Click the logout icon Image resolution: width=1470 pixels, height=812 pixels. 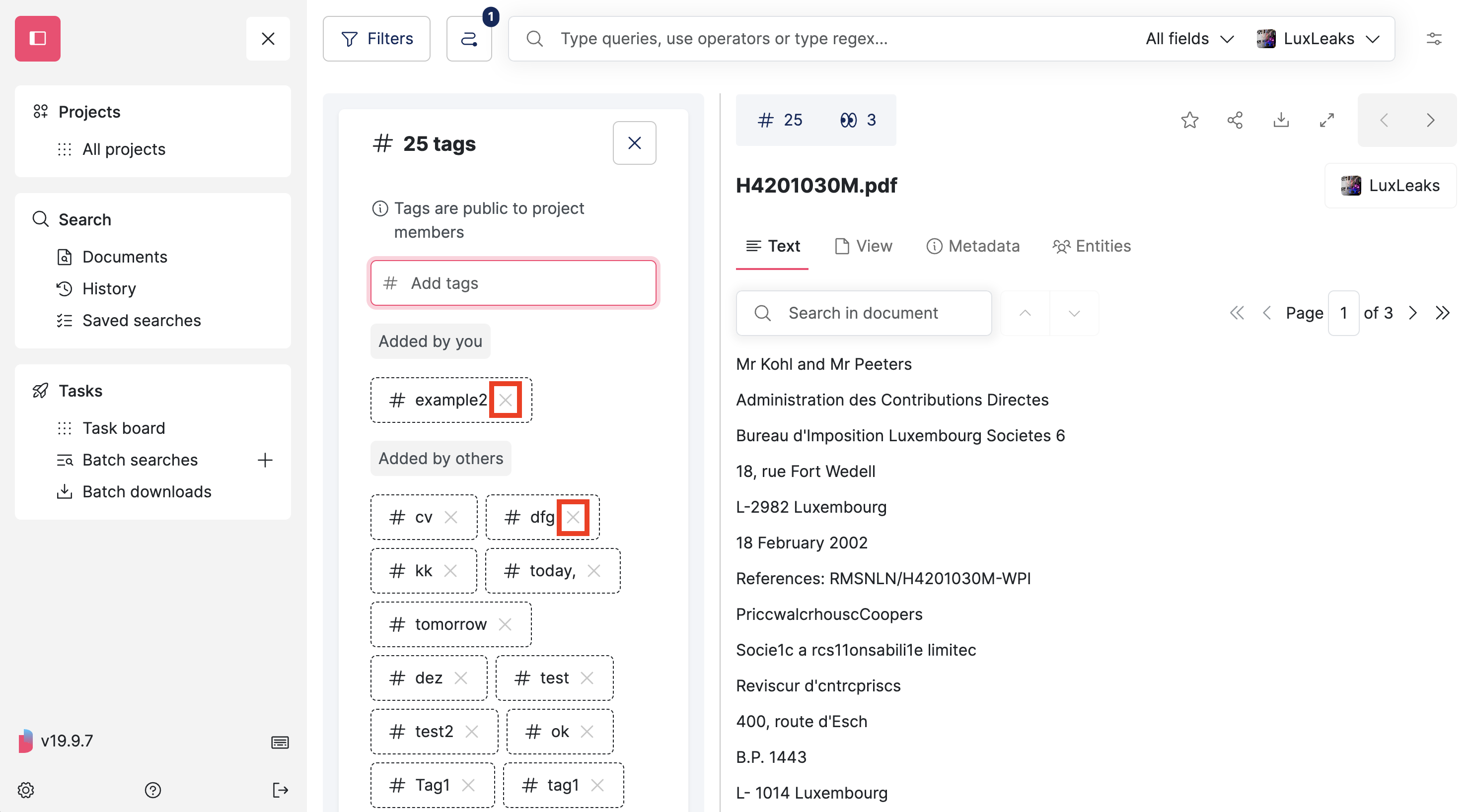point(280,790)
